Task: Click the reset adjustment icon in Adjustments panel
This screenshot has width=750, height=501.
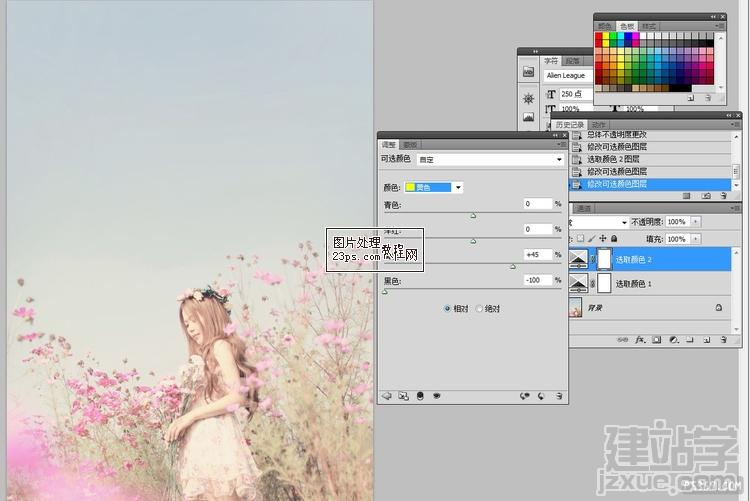Action: (541, 396)
